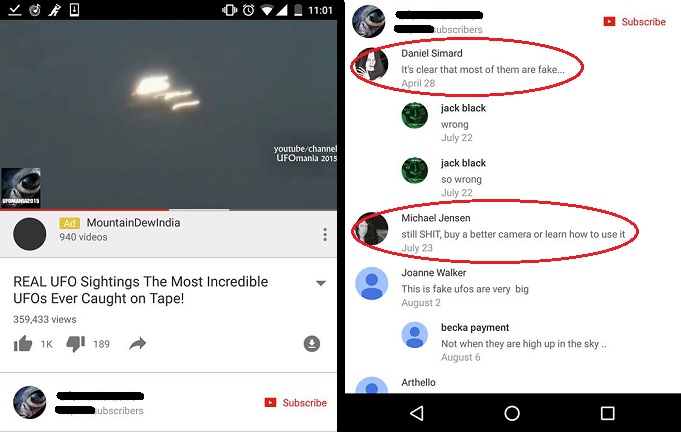Tap Joanne Walker's blue avatar

(372, 284)
